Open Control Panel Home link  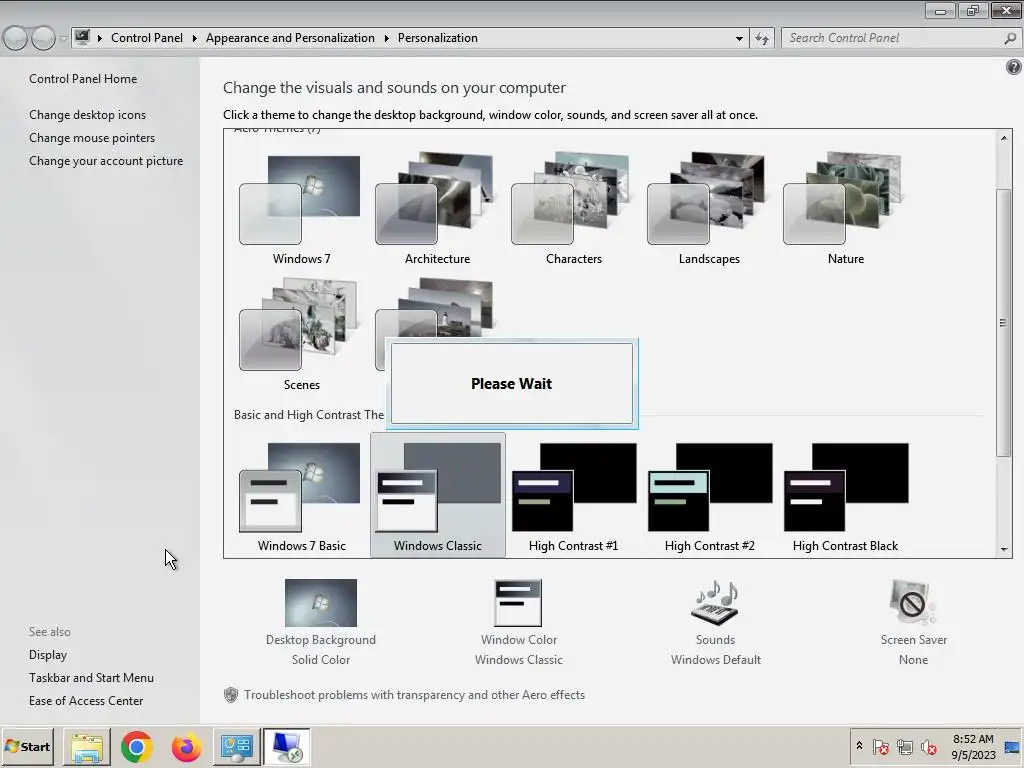(x=83, y=79)
